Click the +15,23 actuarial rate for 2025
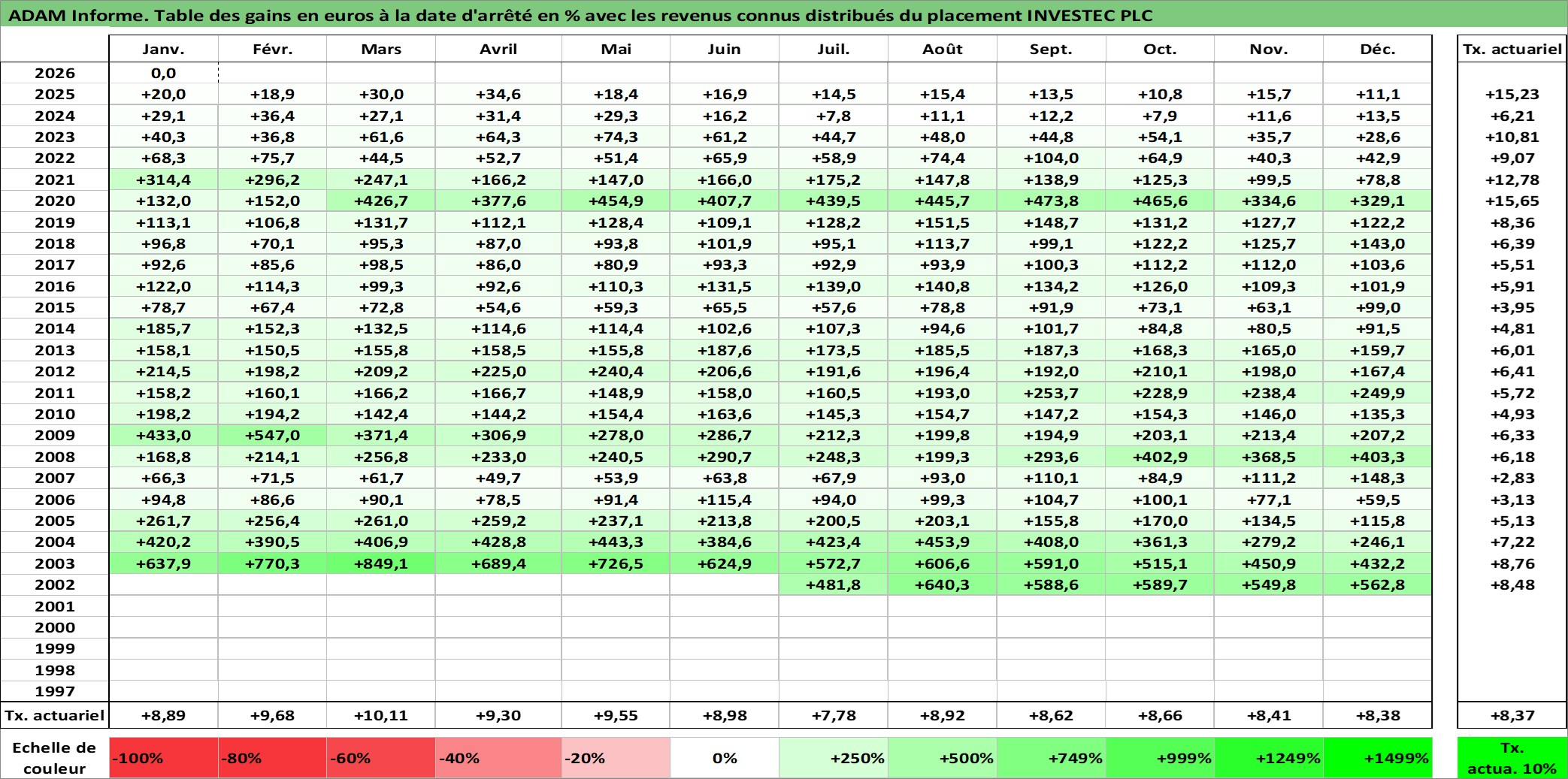 click(x=1512, y=94)
